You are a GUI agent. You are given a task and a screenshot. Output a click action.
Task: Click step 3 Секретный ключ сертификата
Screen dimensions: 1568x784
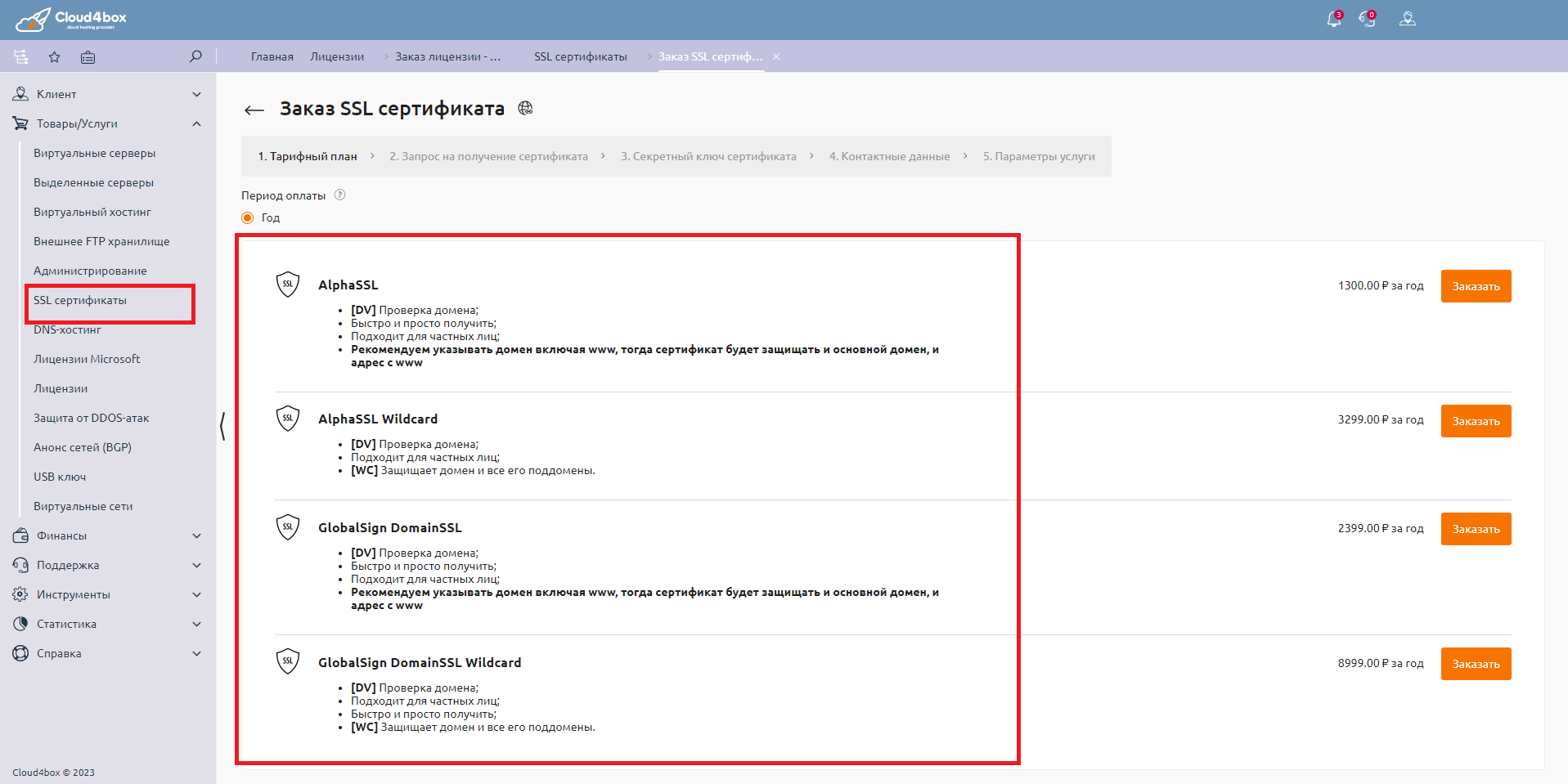click(x=708, y=156)
